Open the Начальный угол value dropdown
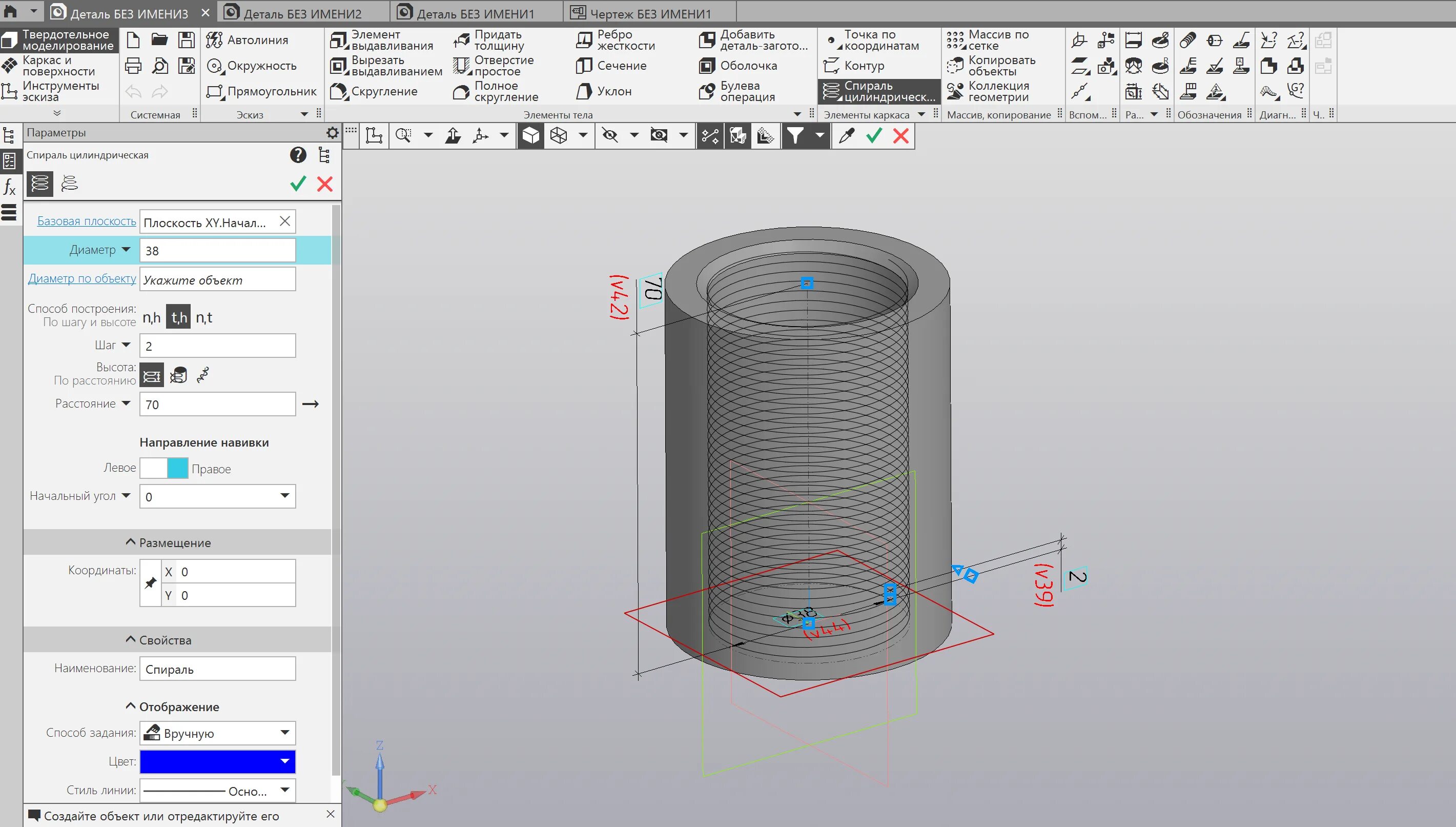Image resolution: width=1456 pixels, height=827 pixels. pyautogui.click(x=285, y=496)
